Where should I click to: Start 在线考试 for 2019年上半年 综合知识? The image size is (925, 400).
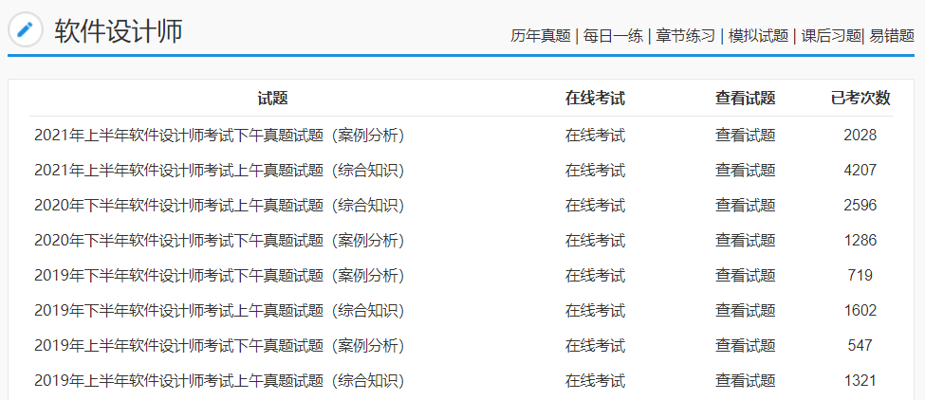tap(595, 381)
